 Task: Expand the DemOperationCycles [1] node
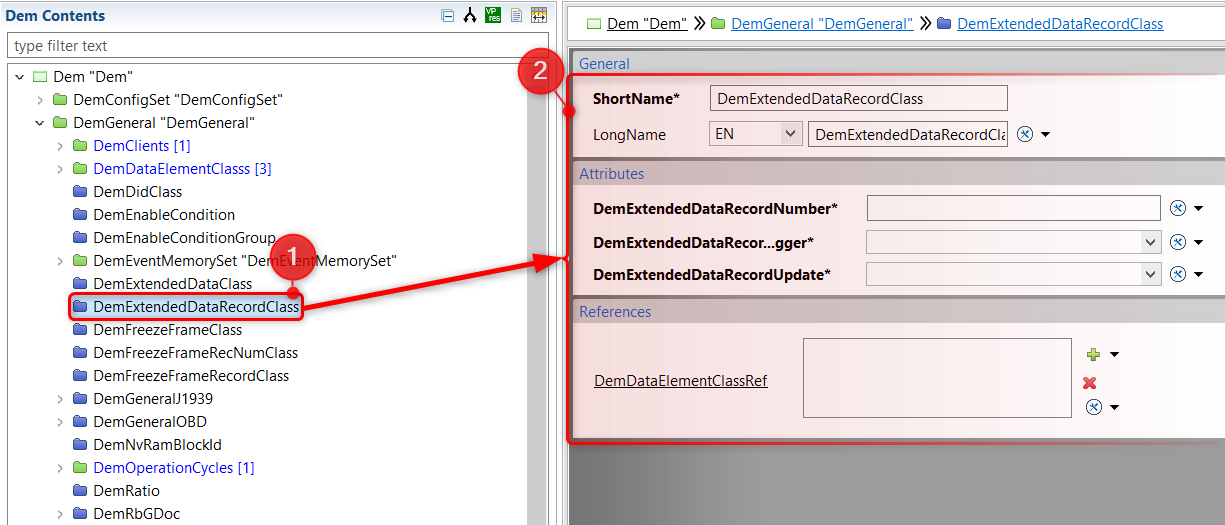(x=60, y=468)
